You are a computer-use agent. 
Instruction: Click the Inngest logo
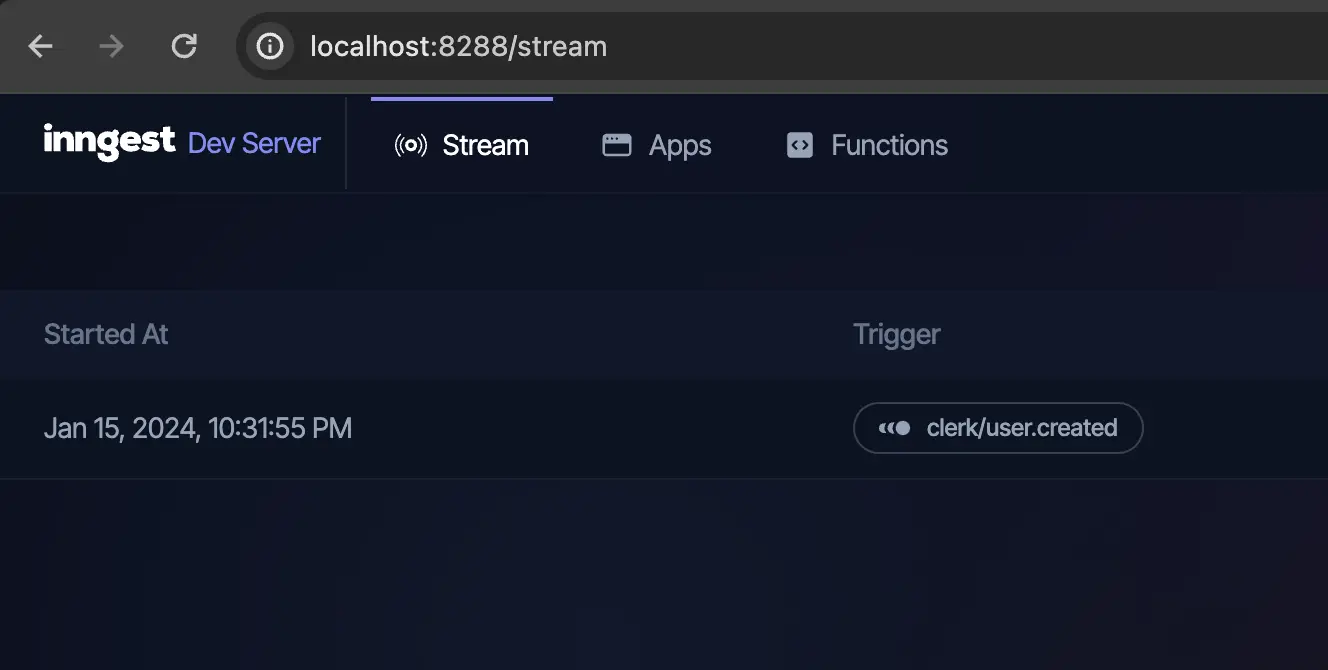pyautogui.click(x=108, y=142)
